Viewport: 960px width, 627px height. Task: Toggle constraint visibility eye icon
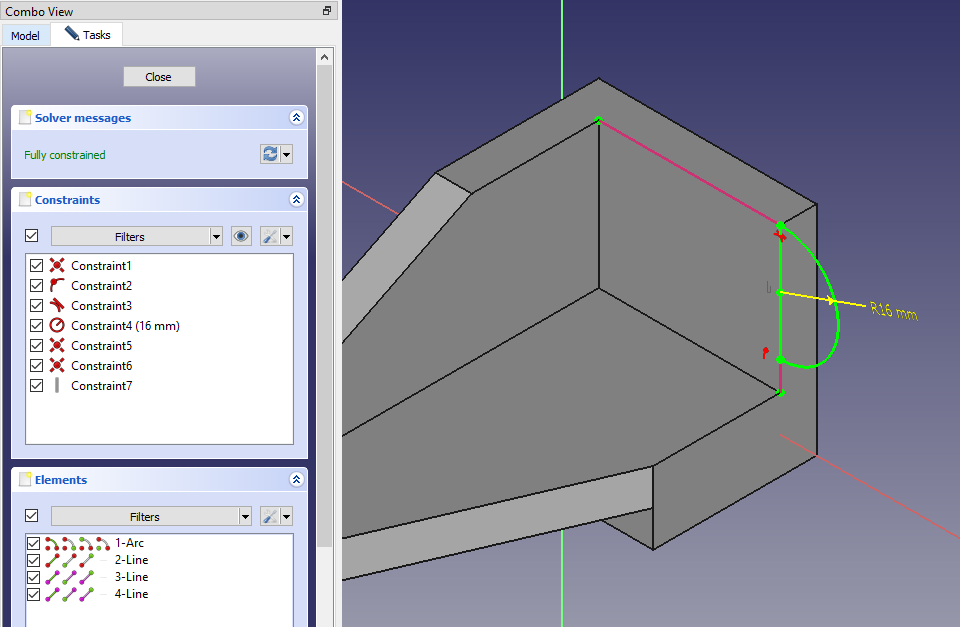pyautogui.click(x=241, y=237)
